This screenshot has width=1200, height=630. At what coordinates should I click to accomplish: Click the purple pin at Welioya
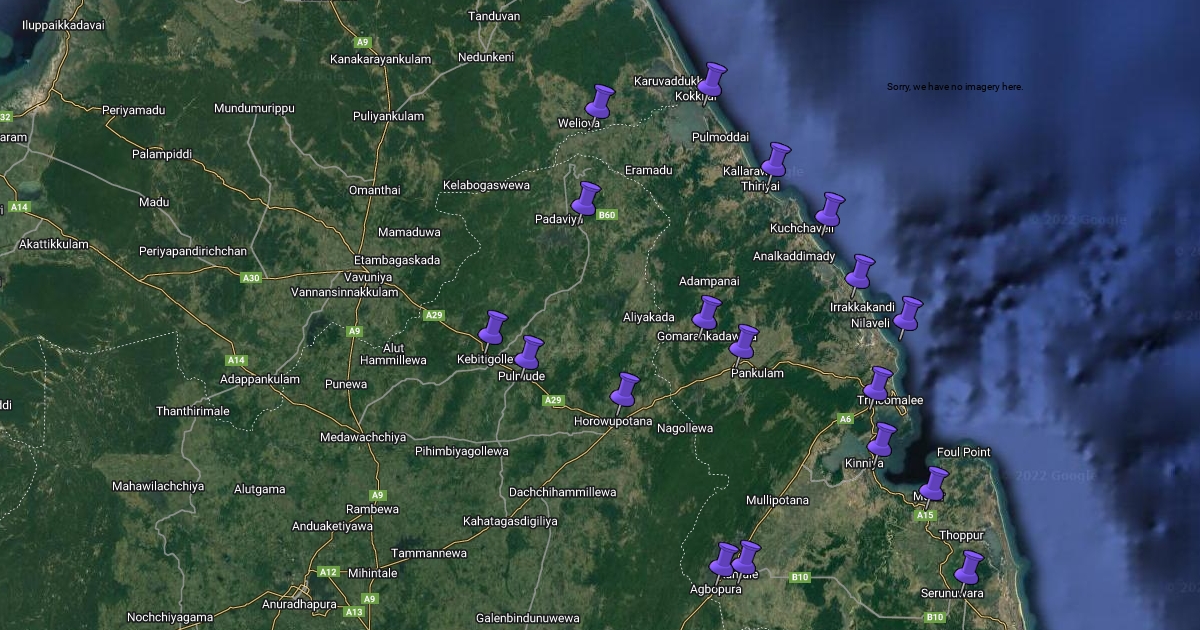[599, 102]
